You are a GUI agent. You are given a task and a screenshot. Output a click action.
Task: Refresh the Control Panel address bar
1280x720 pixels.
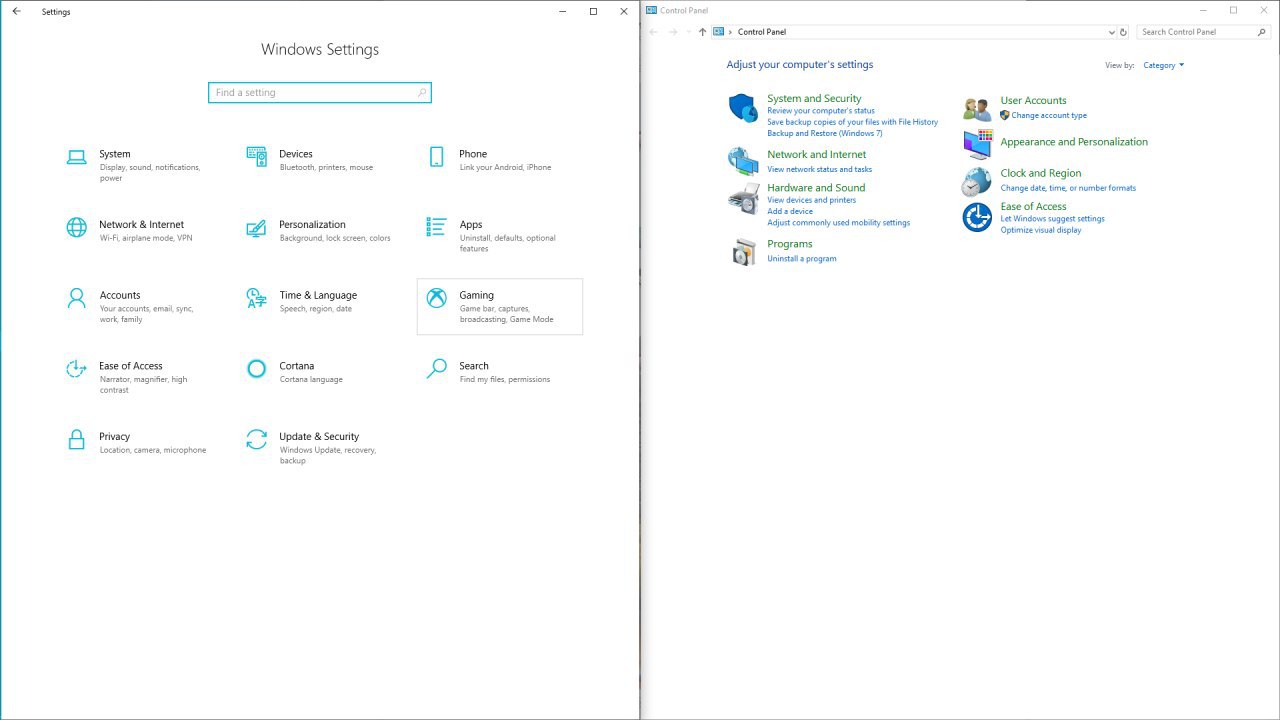1123,32
